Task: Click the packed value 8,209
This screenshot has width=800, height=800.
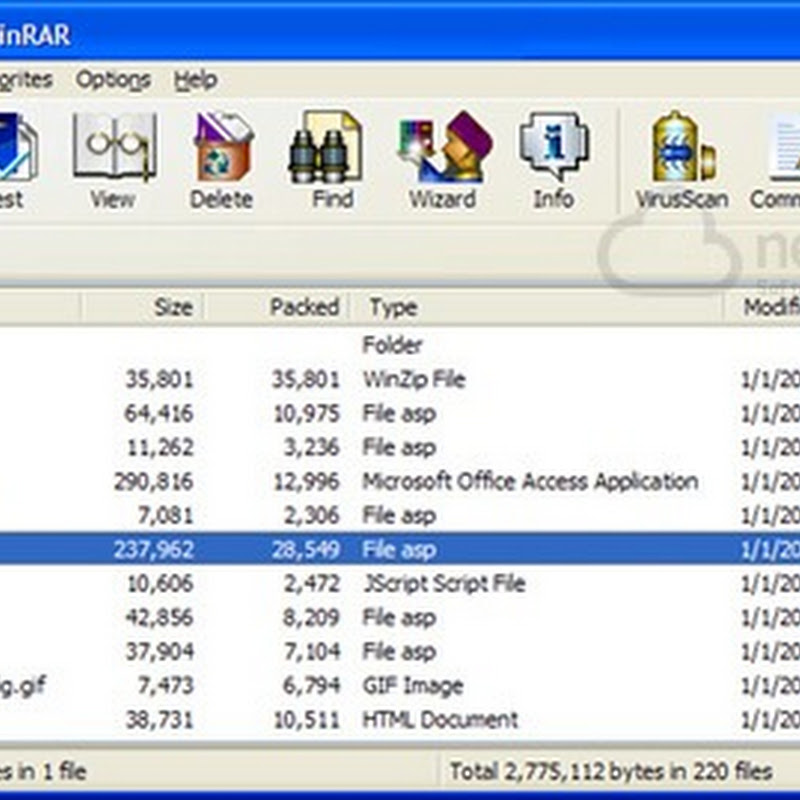Action: point(311,617)
